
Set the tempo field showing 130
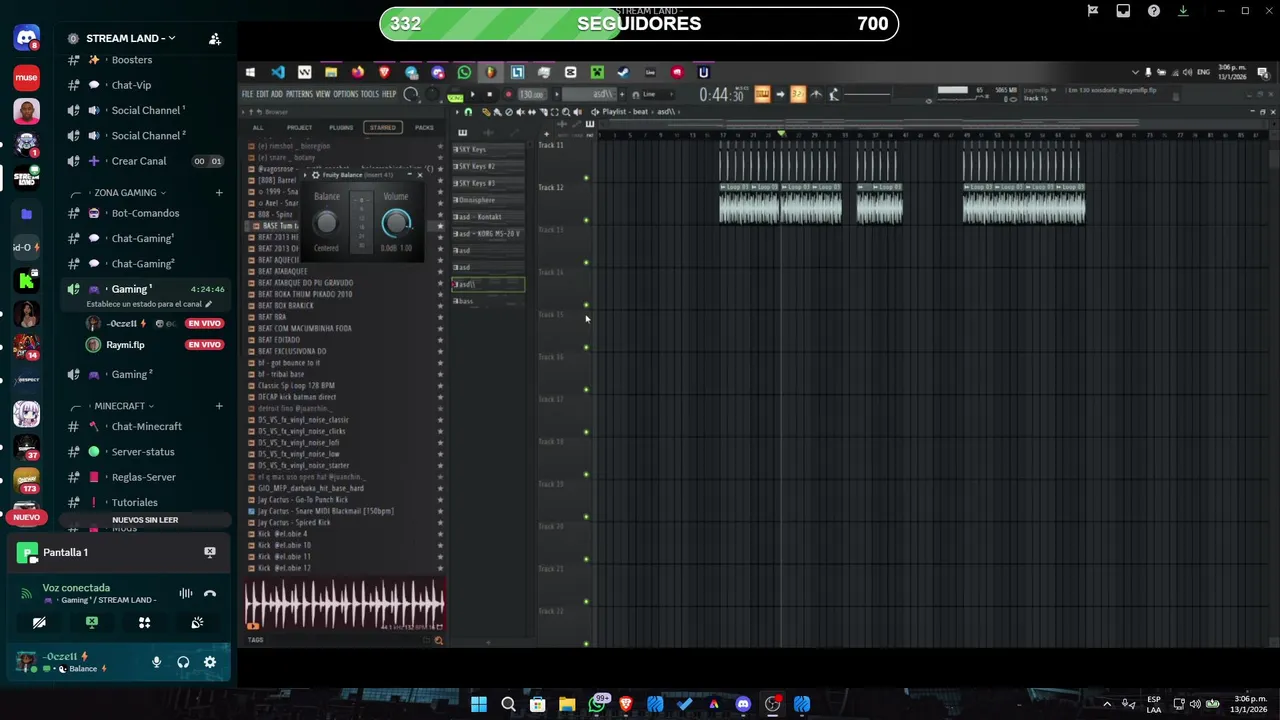(531, 95)
